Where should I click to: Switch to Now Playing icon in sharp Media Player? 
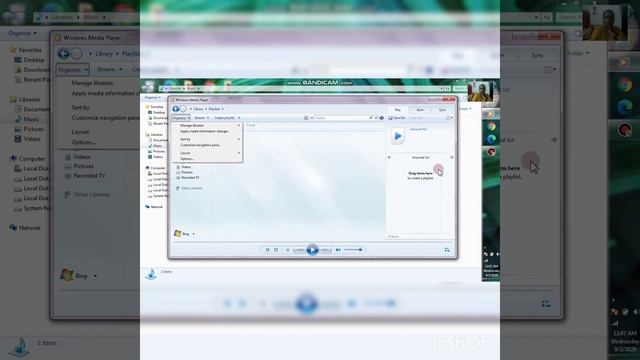click(x=447, y=250)
